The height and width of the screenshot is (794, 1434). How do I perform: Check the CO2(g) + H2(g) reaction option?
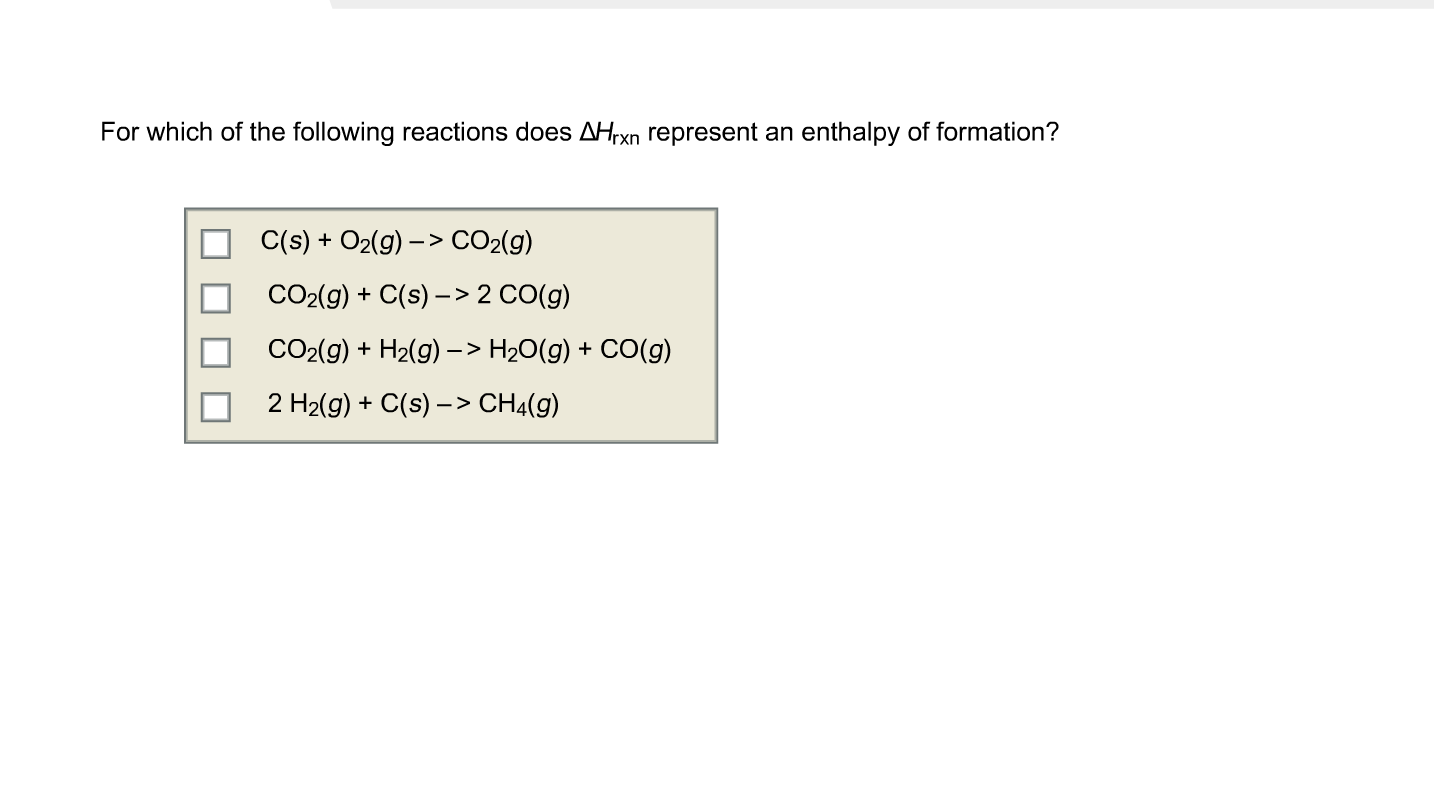coord(215,351)
